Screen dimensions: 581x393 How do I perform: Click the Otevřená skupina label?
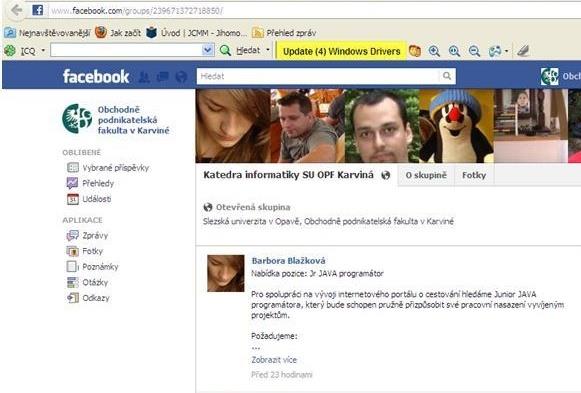point(253,207)
